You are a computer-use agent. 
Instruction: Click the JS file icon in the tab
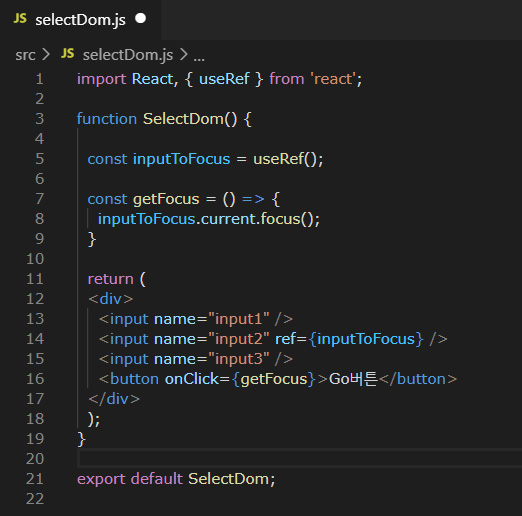pos(20,19)
